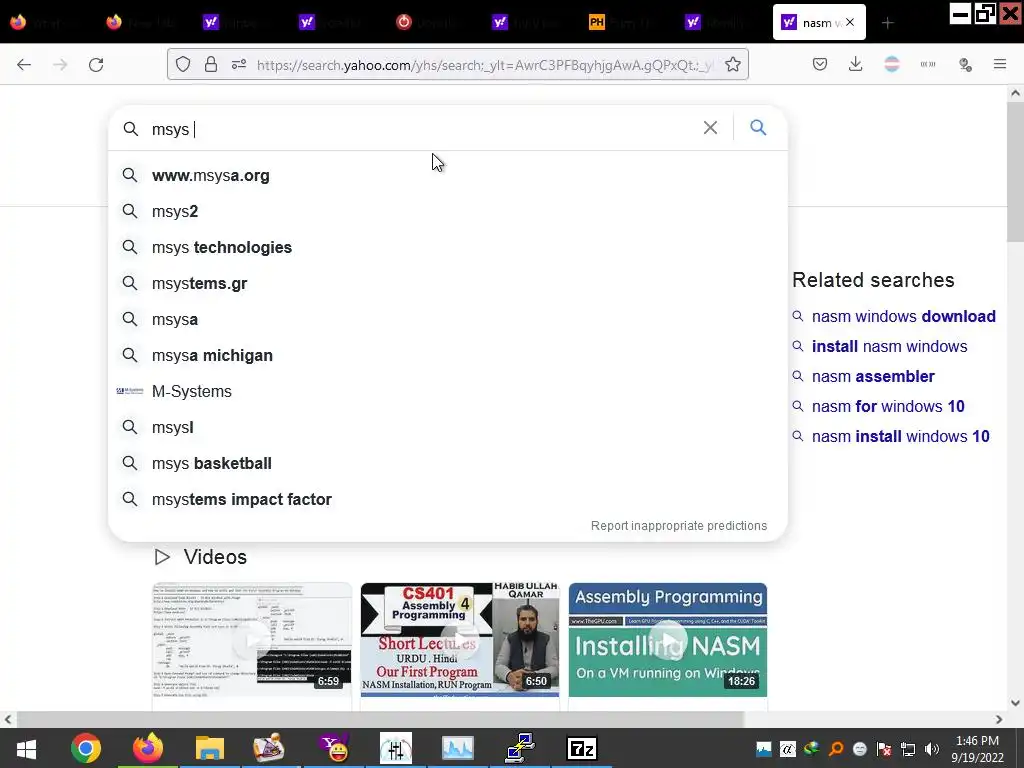Click horizontal scrollbar left arrow

(8, 719)
